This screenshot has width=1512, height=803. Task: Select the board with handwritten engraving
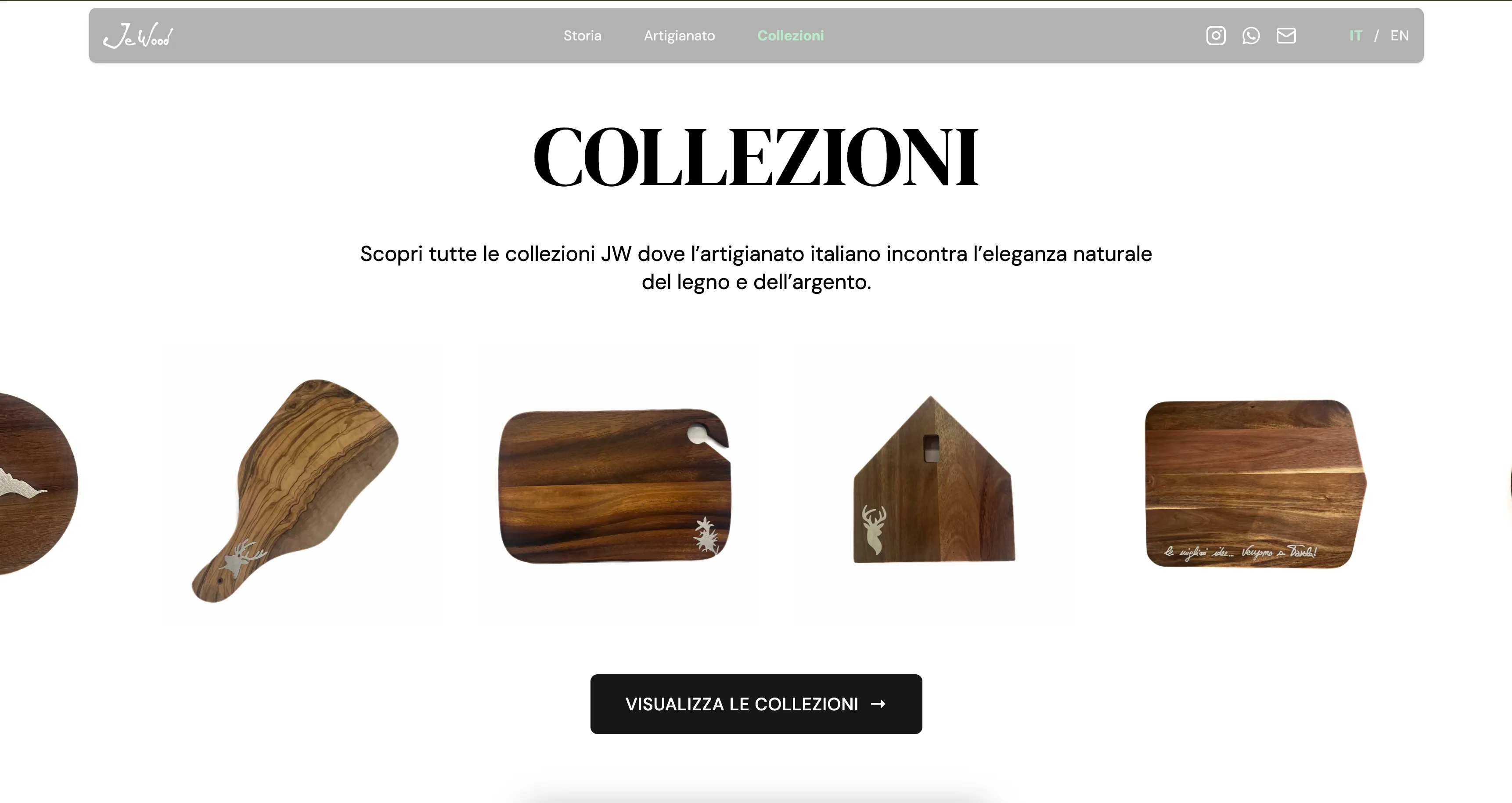point(1256,484)
